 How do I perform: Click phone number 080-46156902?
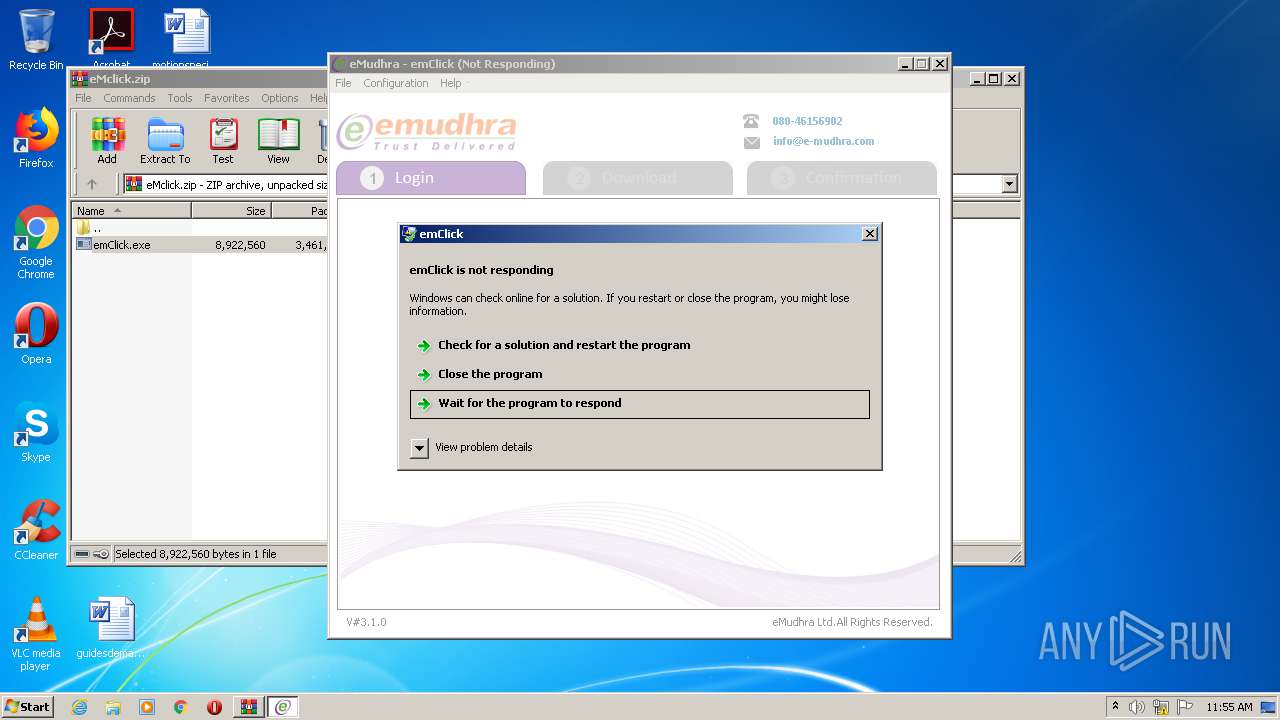pos(807,121)
